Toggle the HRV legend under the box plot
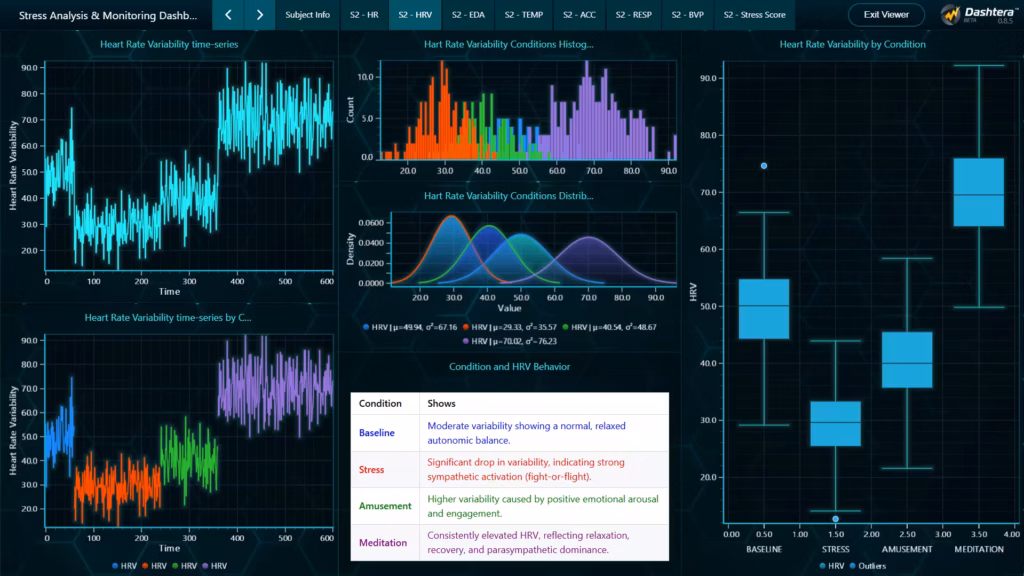The width and height of the screenshot is (1024, 576). pos(822,567)
